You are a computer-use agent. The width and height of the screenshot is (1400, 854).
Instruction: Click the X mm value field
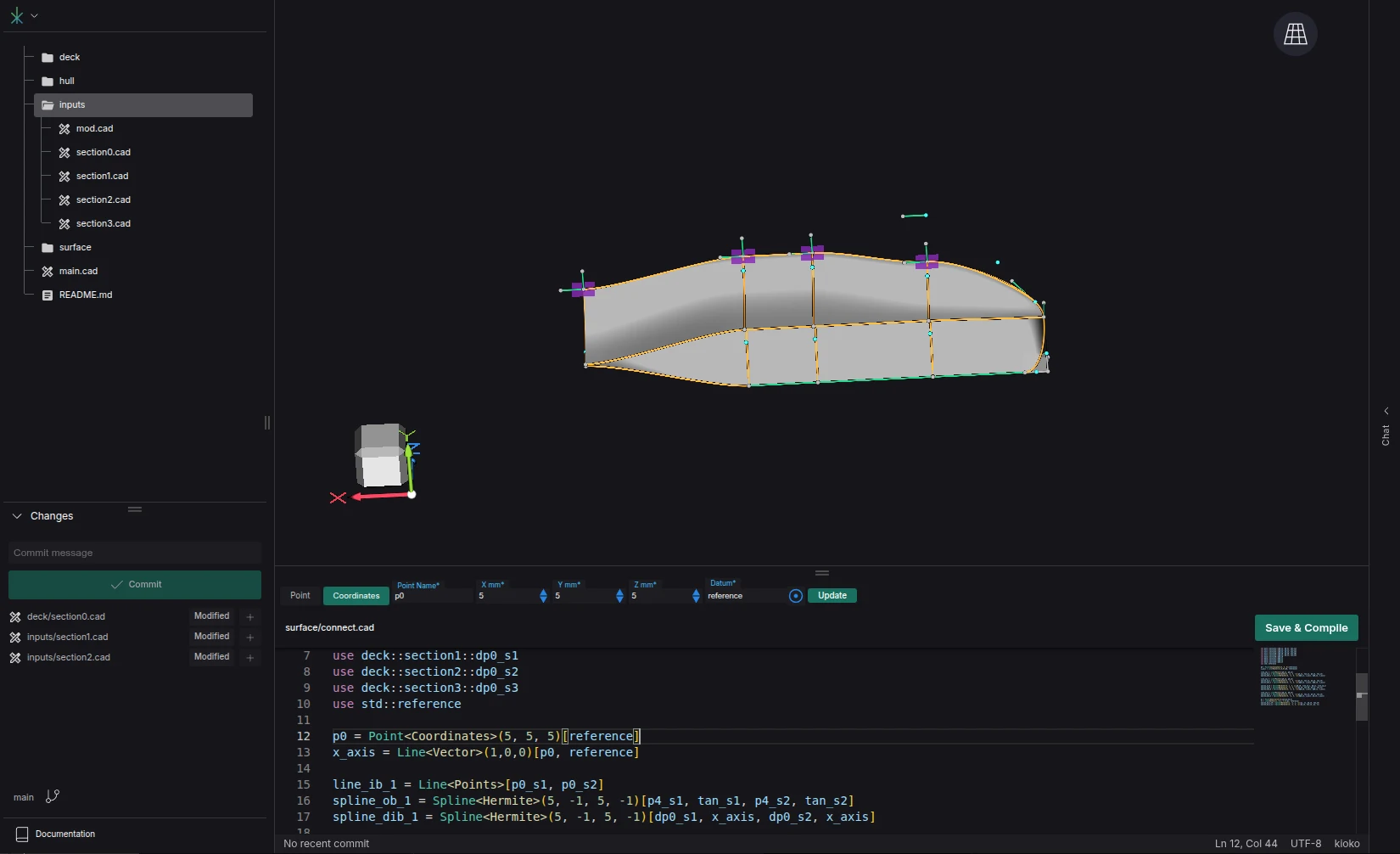[x=507, y=596]
